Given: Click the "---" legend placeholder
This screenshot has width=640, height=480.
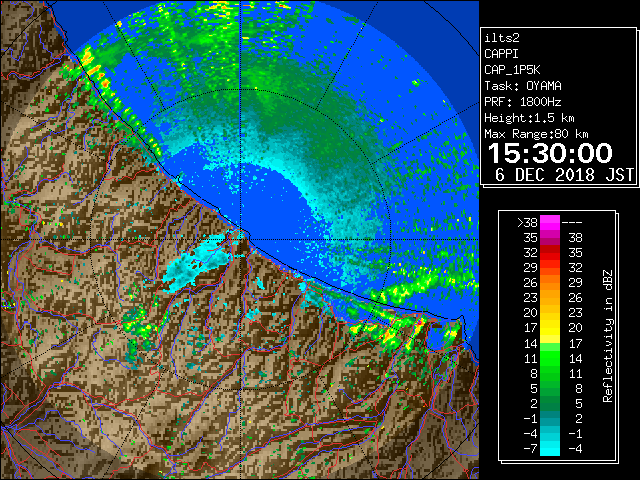Looking at the screenshot, I should (x=572, y=223).
